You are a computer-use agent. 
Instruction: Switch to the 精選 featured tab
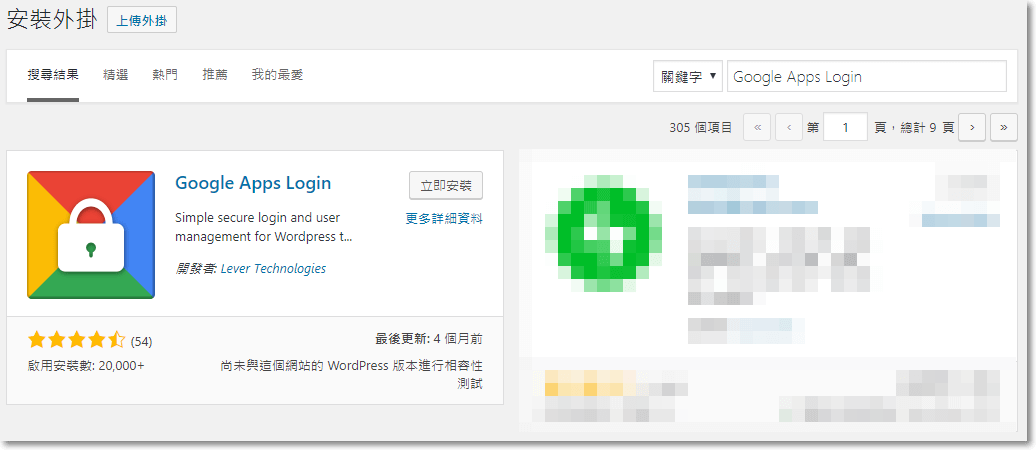coord(116,75)
